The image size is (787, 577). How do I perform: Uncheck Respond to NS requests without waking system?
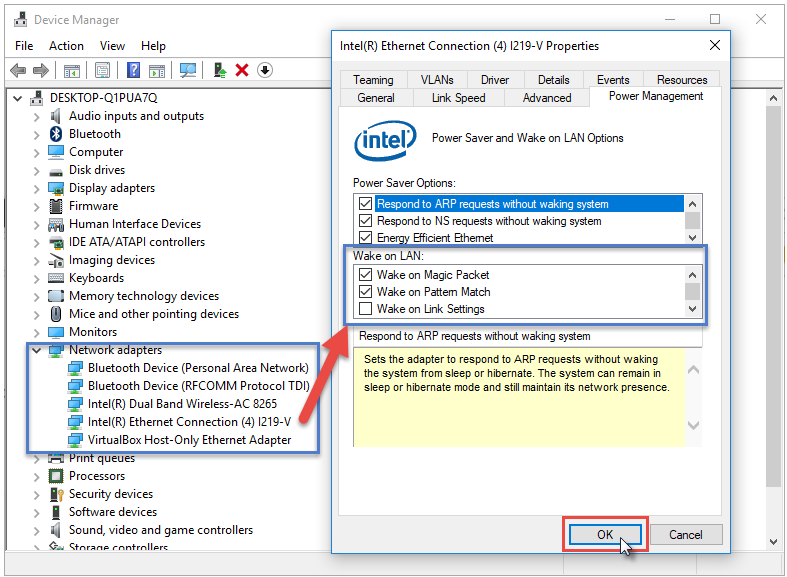click(x=365, y=221)
